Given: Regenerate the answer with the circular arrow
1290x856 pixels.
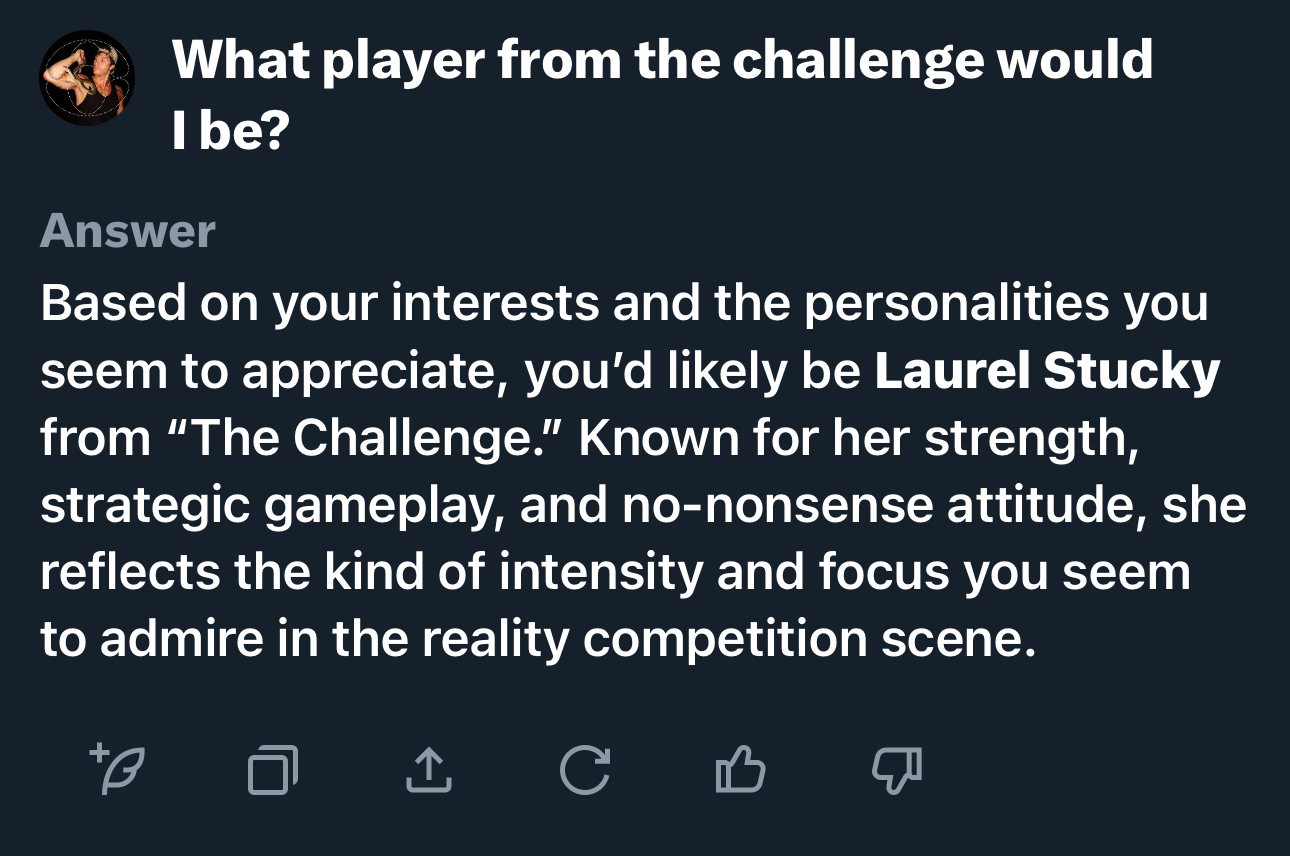Looking at the screenshot, I should pyautogui.click(x=585, y=770).
